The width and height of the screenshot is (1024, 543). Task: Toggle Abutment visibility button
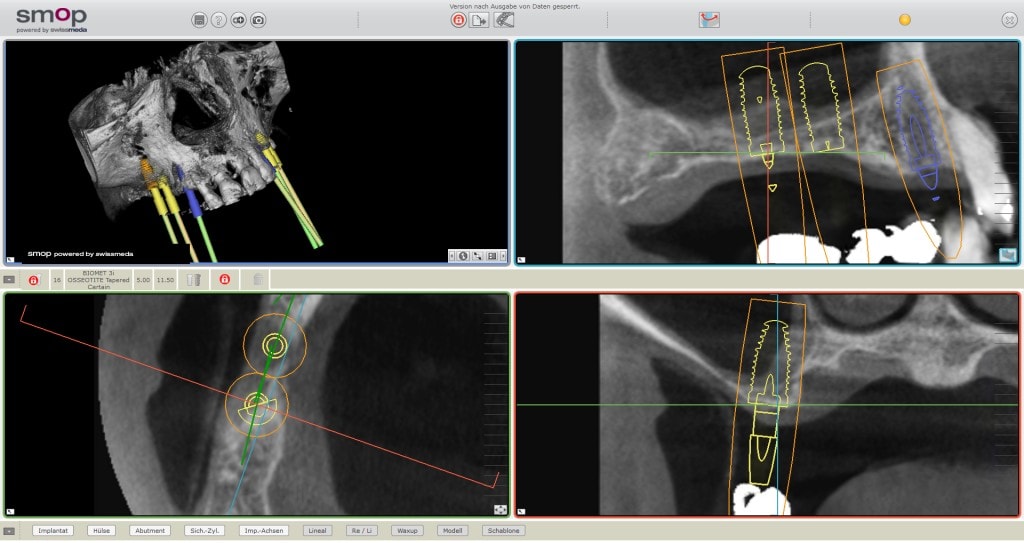(x=150, y=531)
